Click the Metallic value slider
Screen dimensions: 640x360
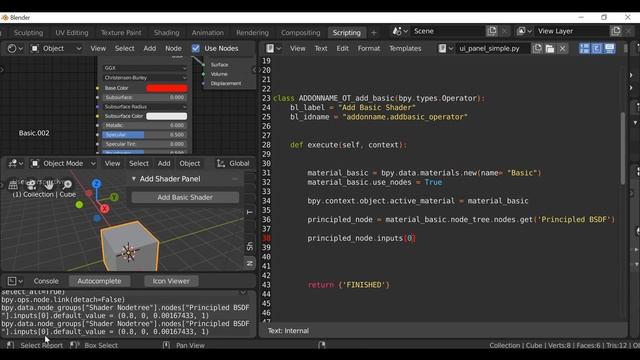click(145, 125)
